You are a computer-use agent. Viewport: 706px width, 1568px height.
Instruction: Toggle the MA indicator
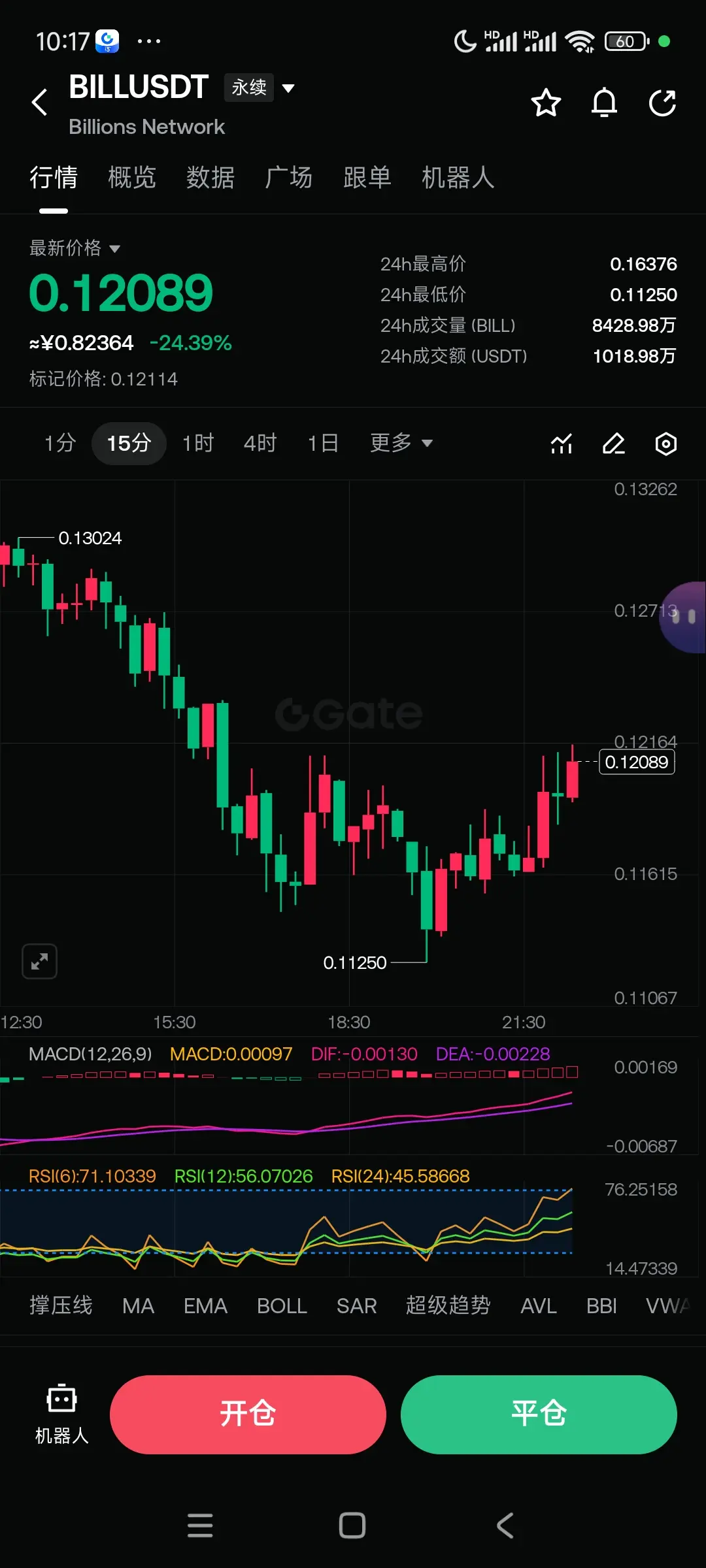[x=138, y=1305]
